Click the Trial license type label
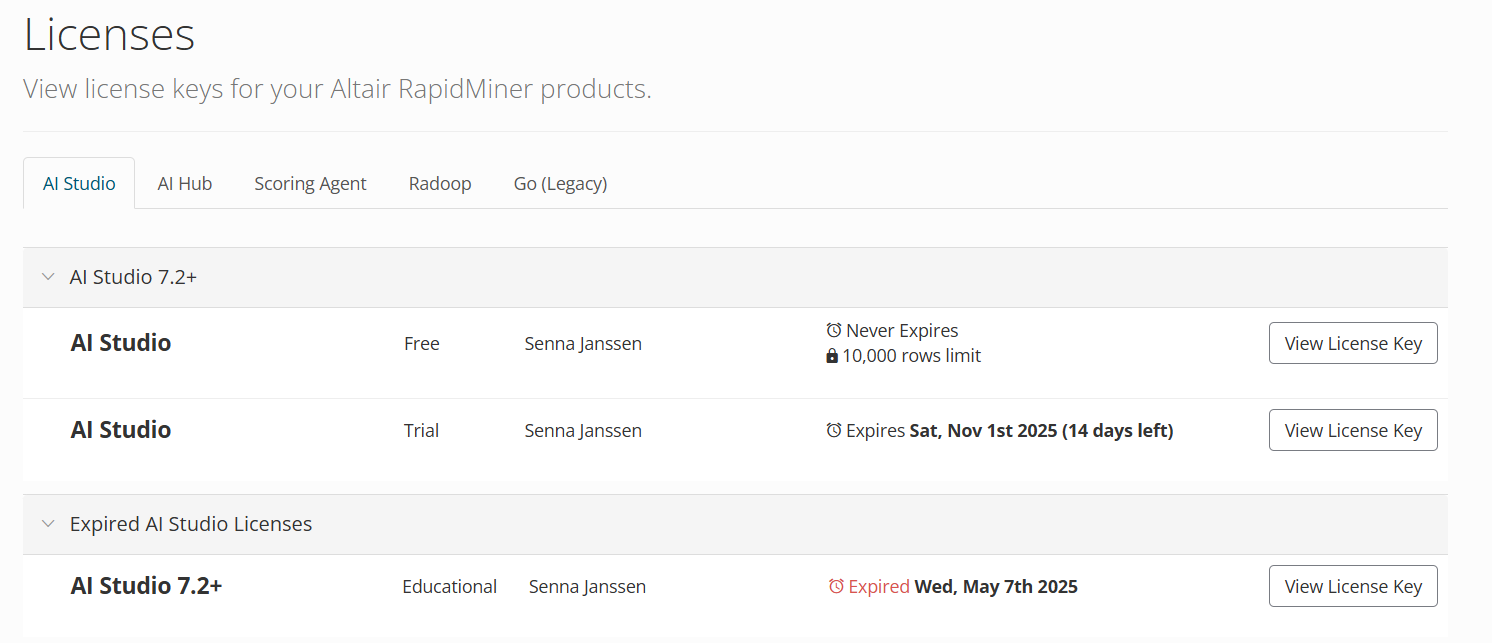The image size is (1492, 643). point(421,431)
